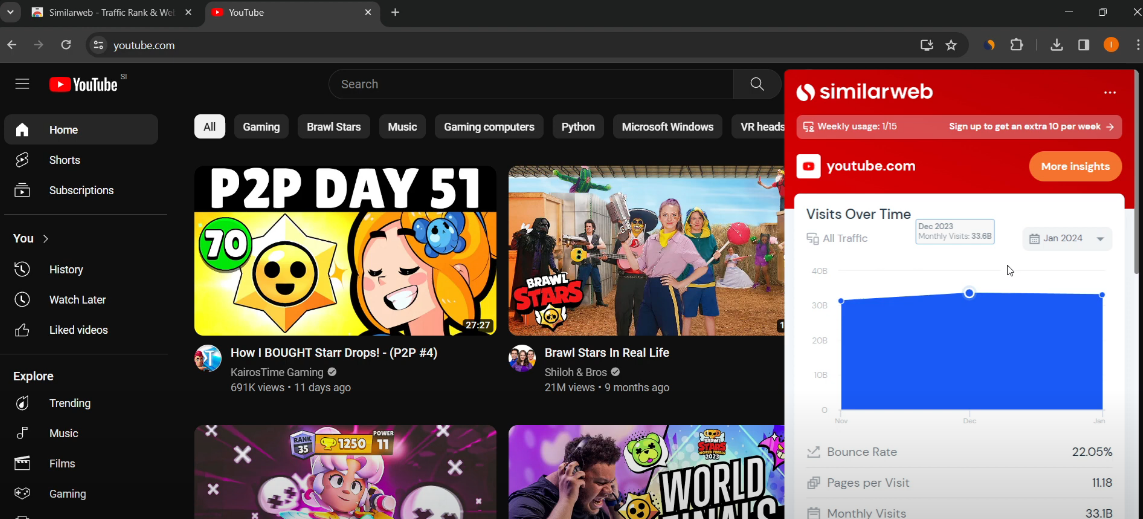1143x519 pixels.
Task: Toggle the browser side panel
Action: point(1083,45)
